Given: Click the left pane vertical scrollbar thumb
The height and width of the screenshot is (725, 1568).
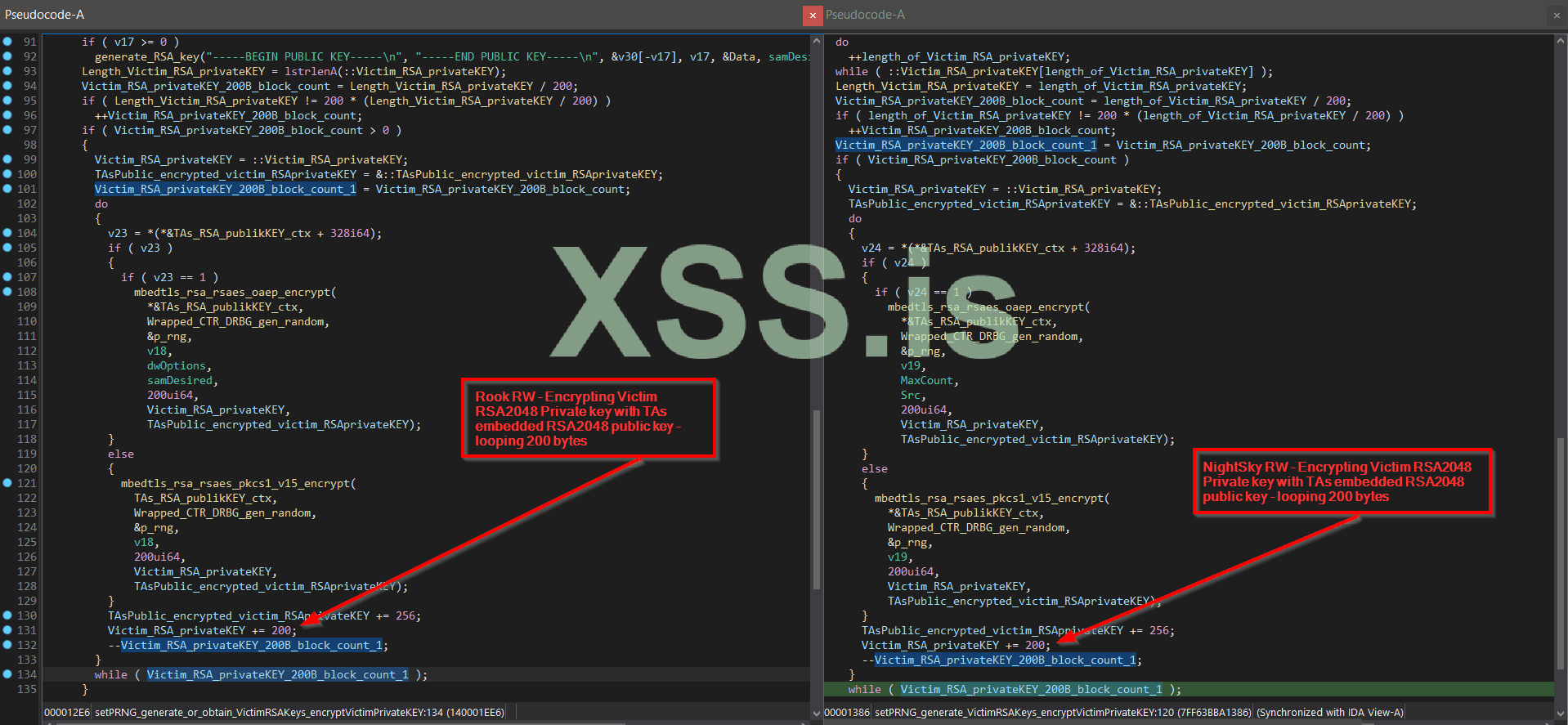Looking at the screenshot, I should [816, 499].
